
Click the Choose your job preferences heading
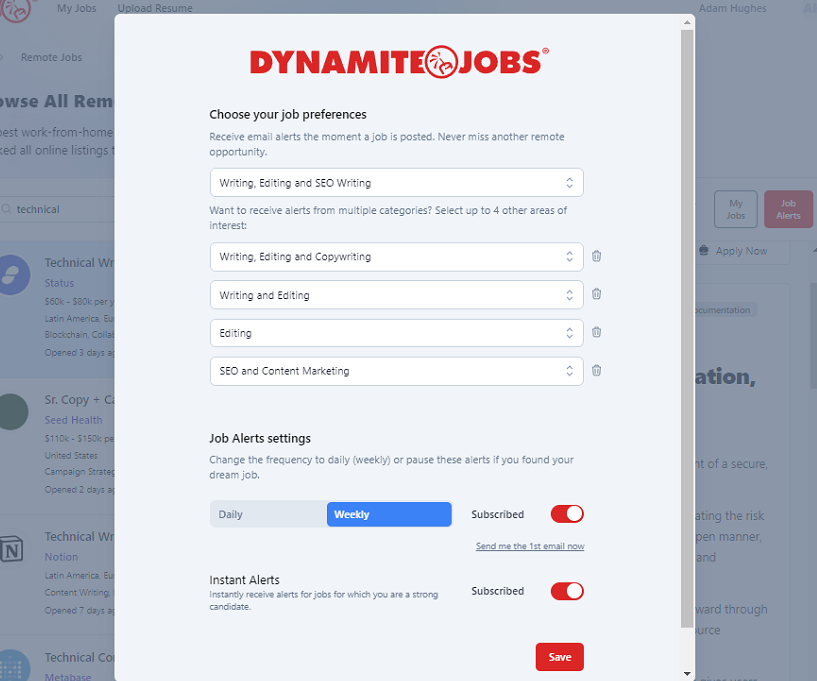[x=288, y=115]
